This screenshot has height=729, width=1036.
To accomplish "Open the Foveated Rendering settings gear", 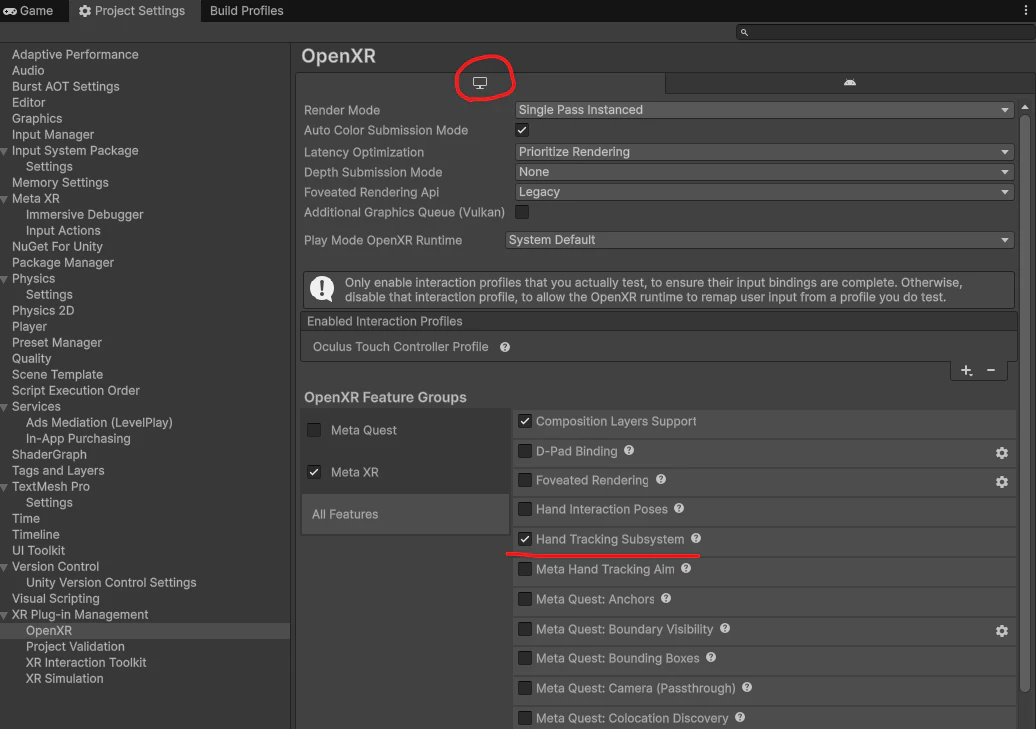I will tap(1002, 482).
